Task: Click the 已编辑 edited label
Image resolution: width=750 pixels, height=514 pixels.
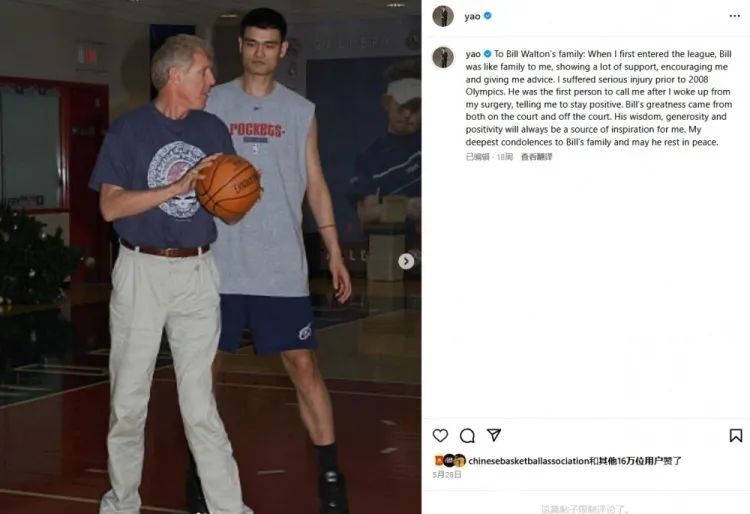Action: (477, 156)
